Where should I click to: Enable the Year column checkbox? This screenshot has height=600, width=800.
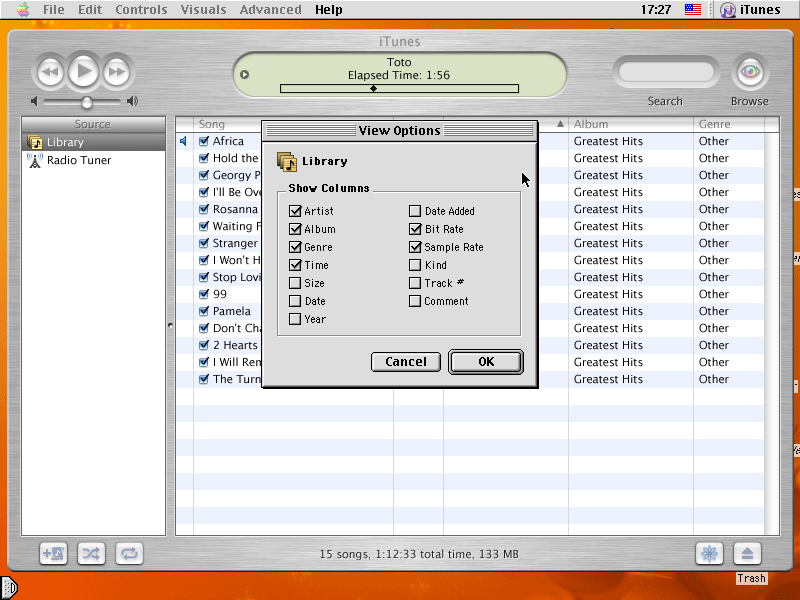(x=295, y=319)
